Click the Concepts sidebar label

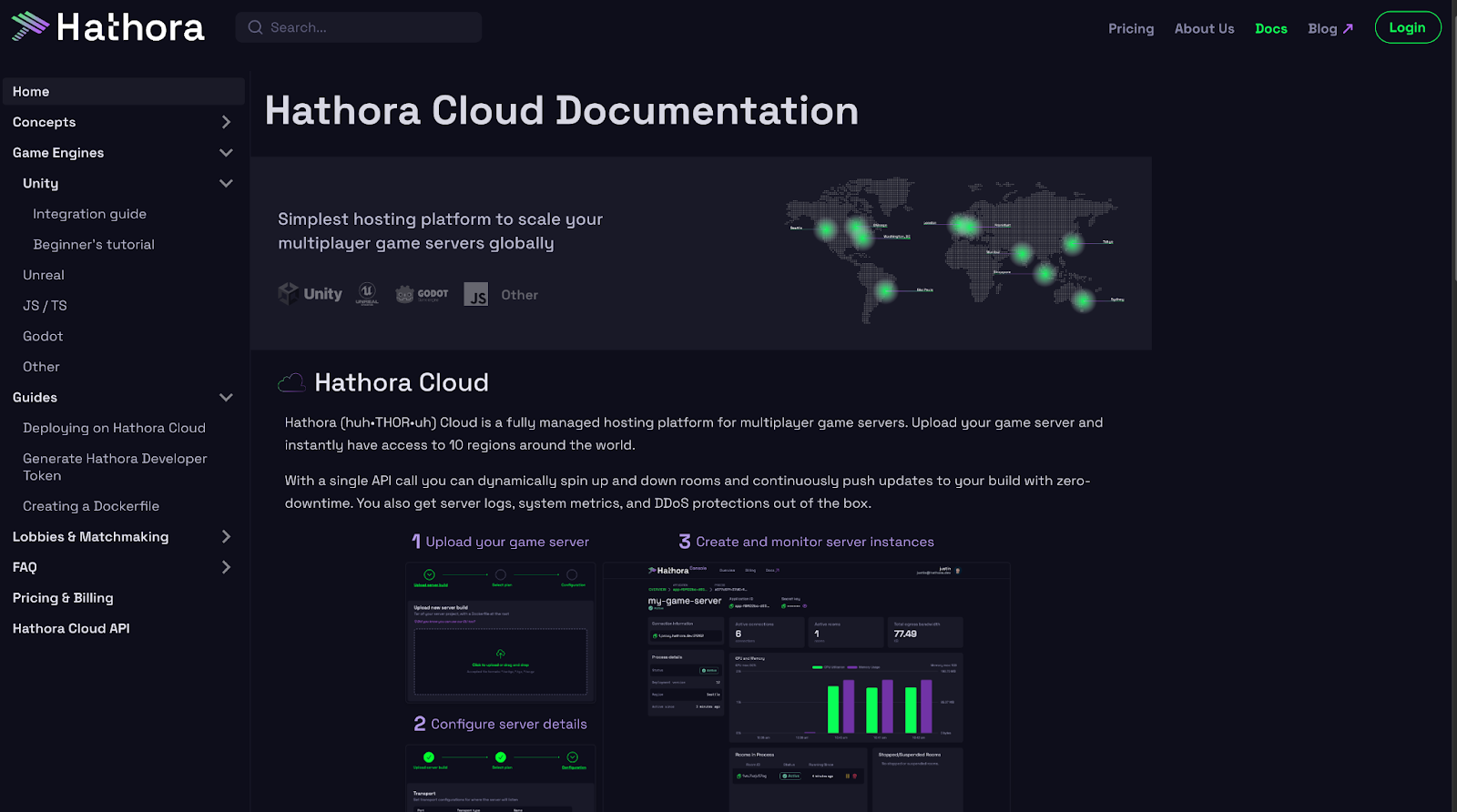(44, 122)
